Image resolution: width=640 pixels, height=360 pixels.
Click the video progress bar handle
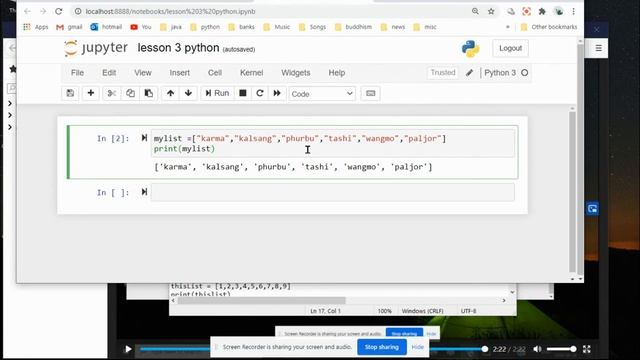pos(484,349)
